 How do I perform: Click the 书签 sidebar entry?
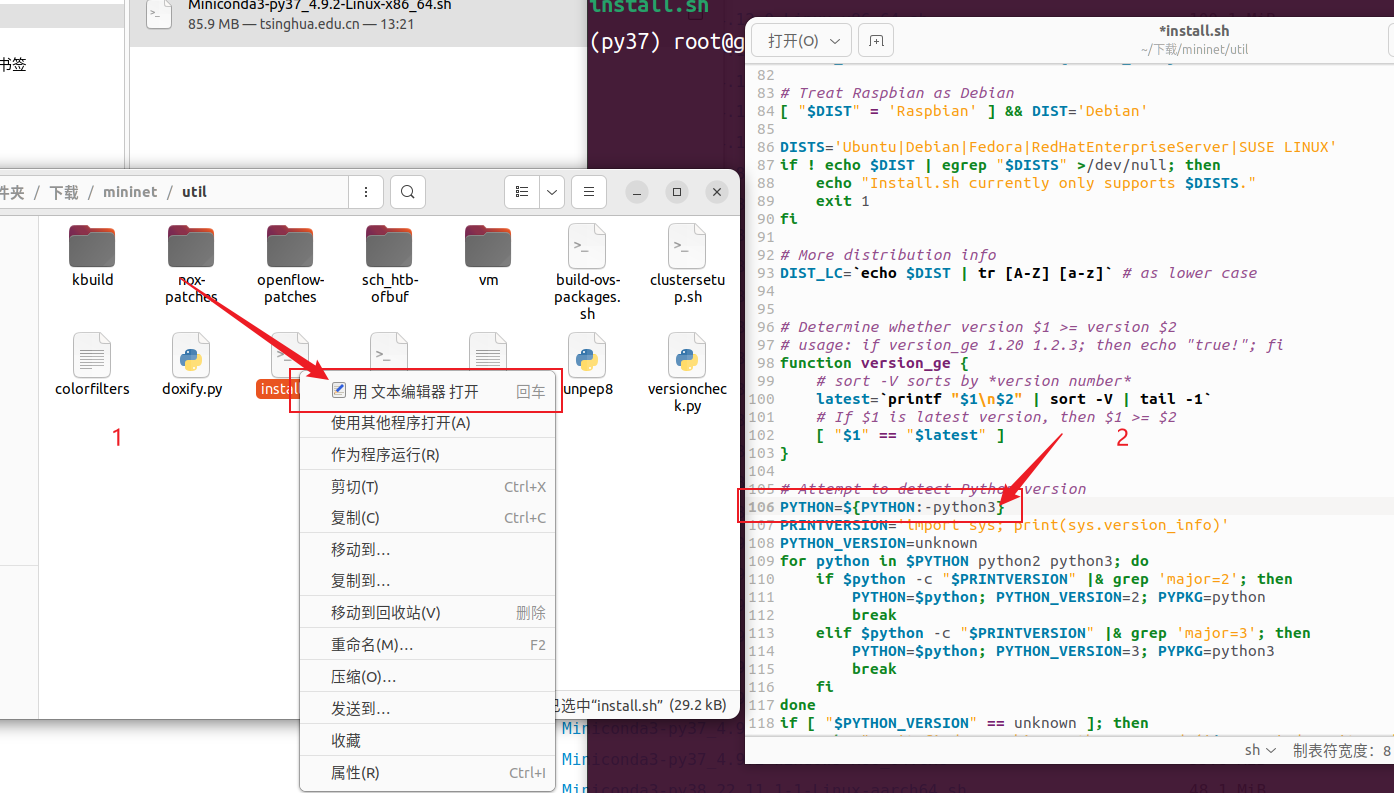pos(12,65)
